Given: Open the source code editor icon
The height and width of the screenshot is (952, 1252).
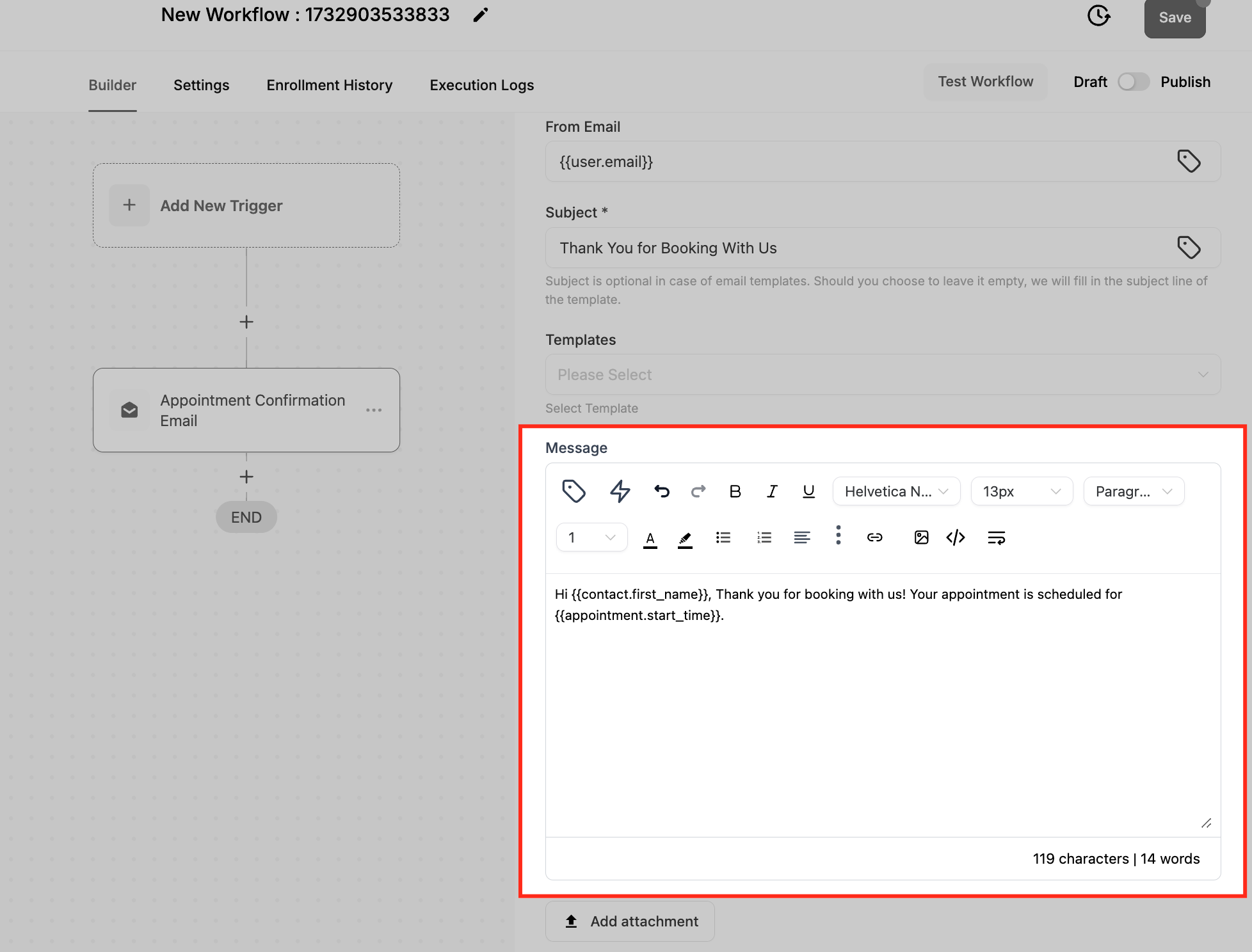Looking at the screenshot, I should pos(955,537).
